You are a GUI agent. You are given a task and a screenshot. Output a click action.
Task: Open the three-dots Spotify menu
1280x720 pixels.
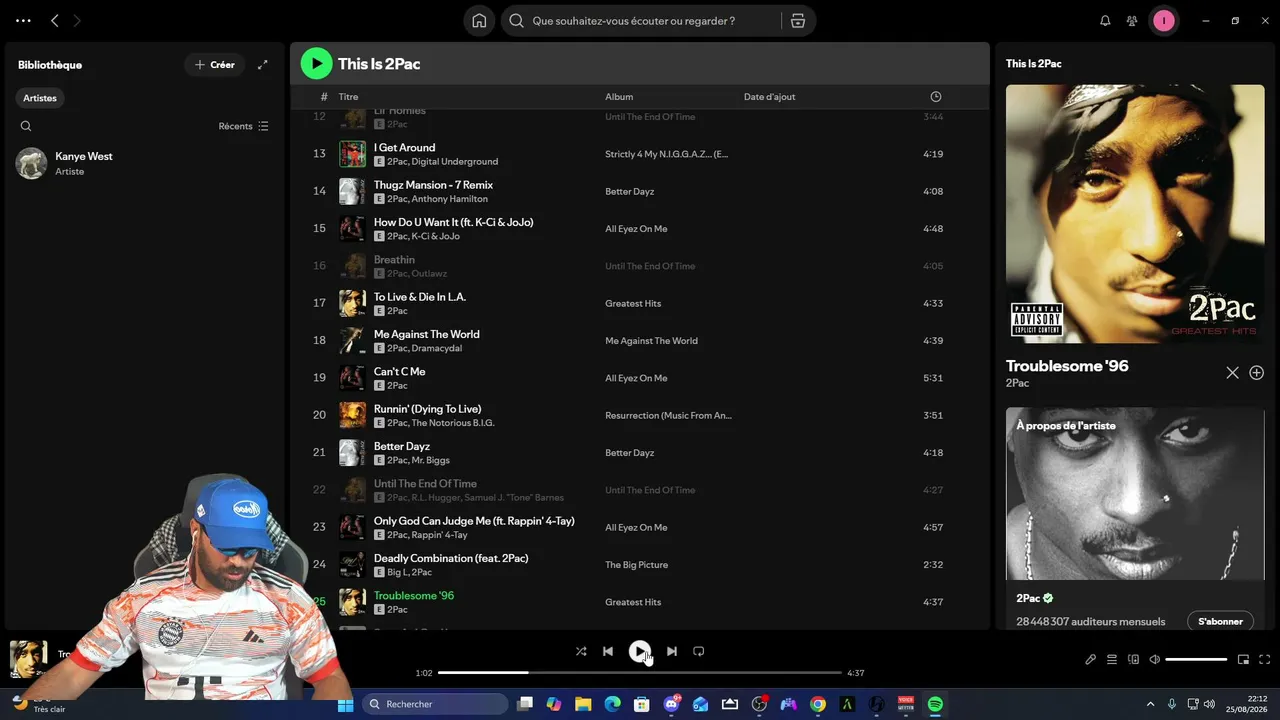point(23,20)
